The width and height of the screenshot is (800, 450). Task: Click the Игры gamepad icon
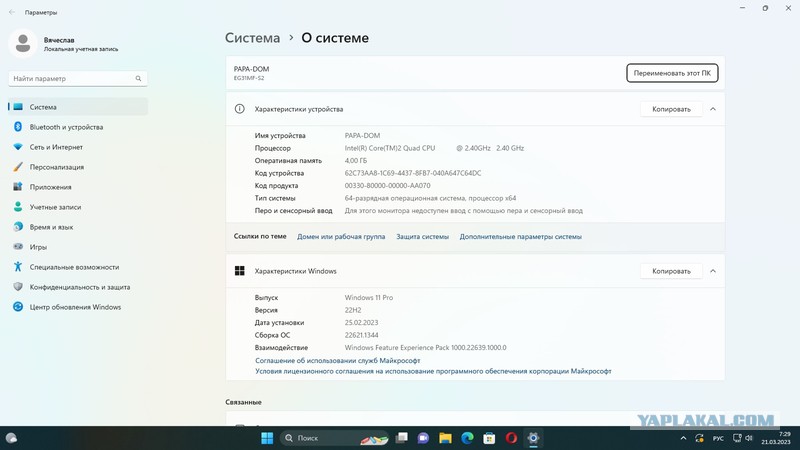(18, 246)
